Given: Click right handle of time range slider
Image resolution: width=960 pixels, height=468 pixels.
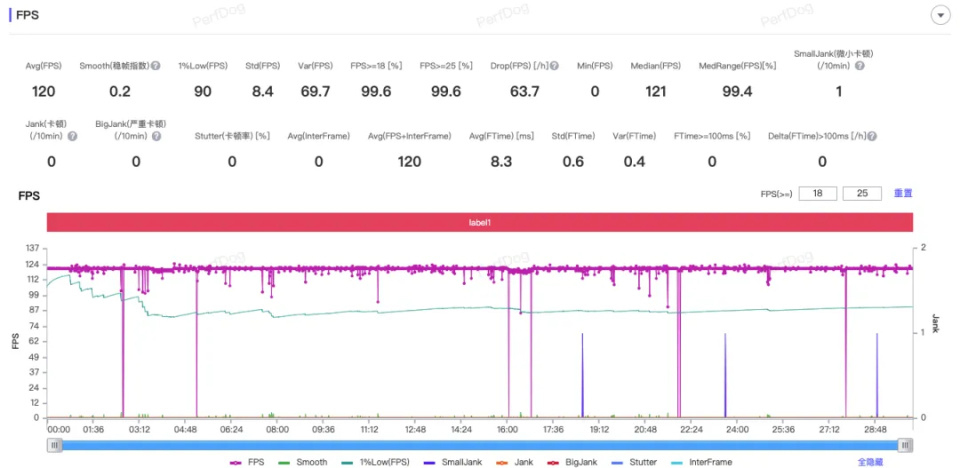Looking at the screenshot, I should [905, 445].
